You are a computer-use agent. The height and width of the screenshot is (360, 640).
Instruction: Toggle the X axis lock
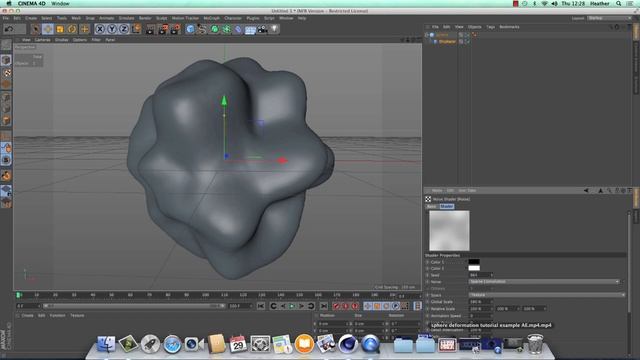(x=100, y=29)
